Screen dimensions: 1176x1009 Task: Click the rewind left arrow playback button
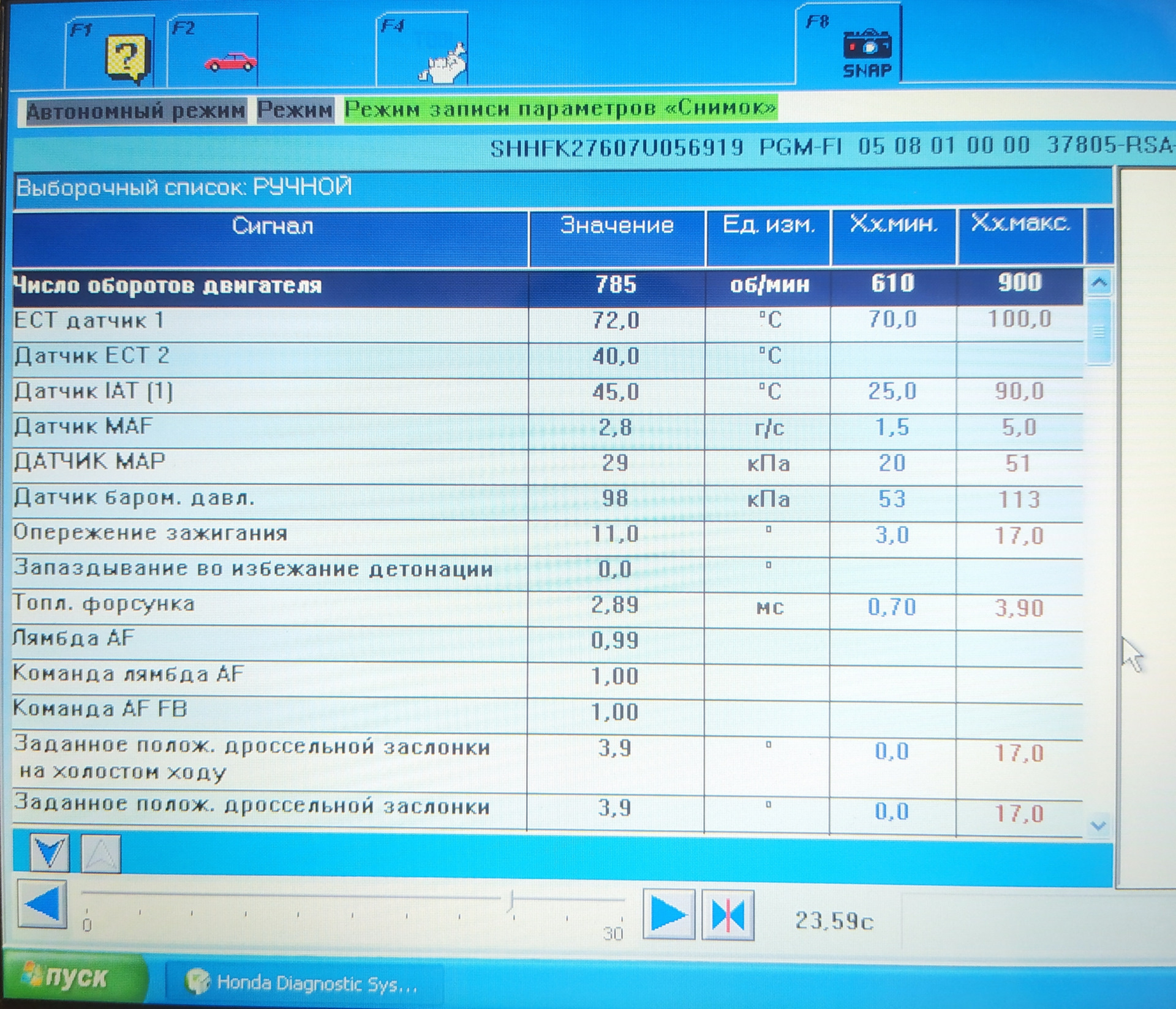(x=42, y=904)
